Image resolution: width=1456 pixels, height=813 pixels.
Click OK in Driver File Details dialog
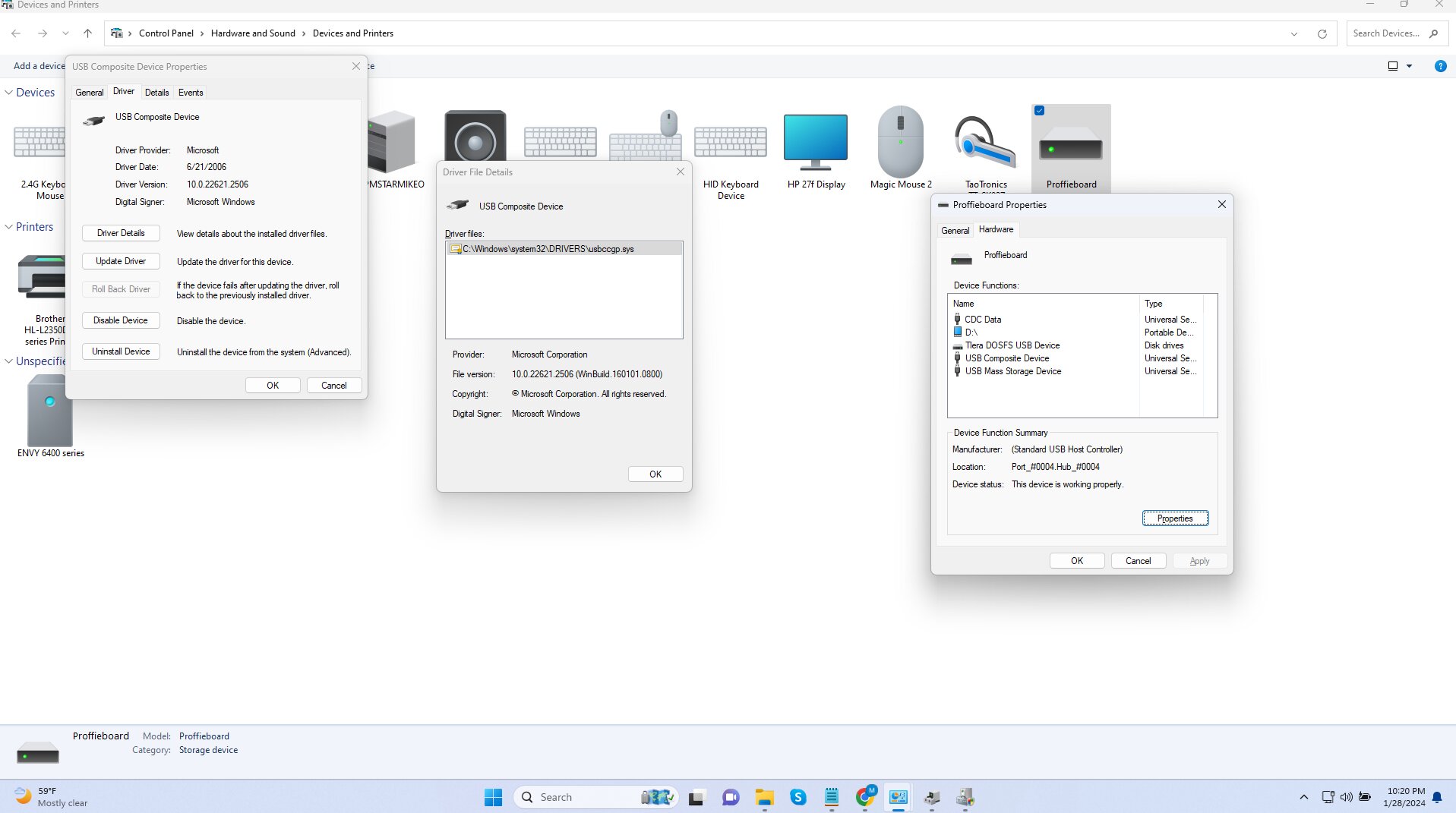pos(655,474)
